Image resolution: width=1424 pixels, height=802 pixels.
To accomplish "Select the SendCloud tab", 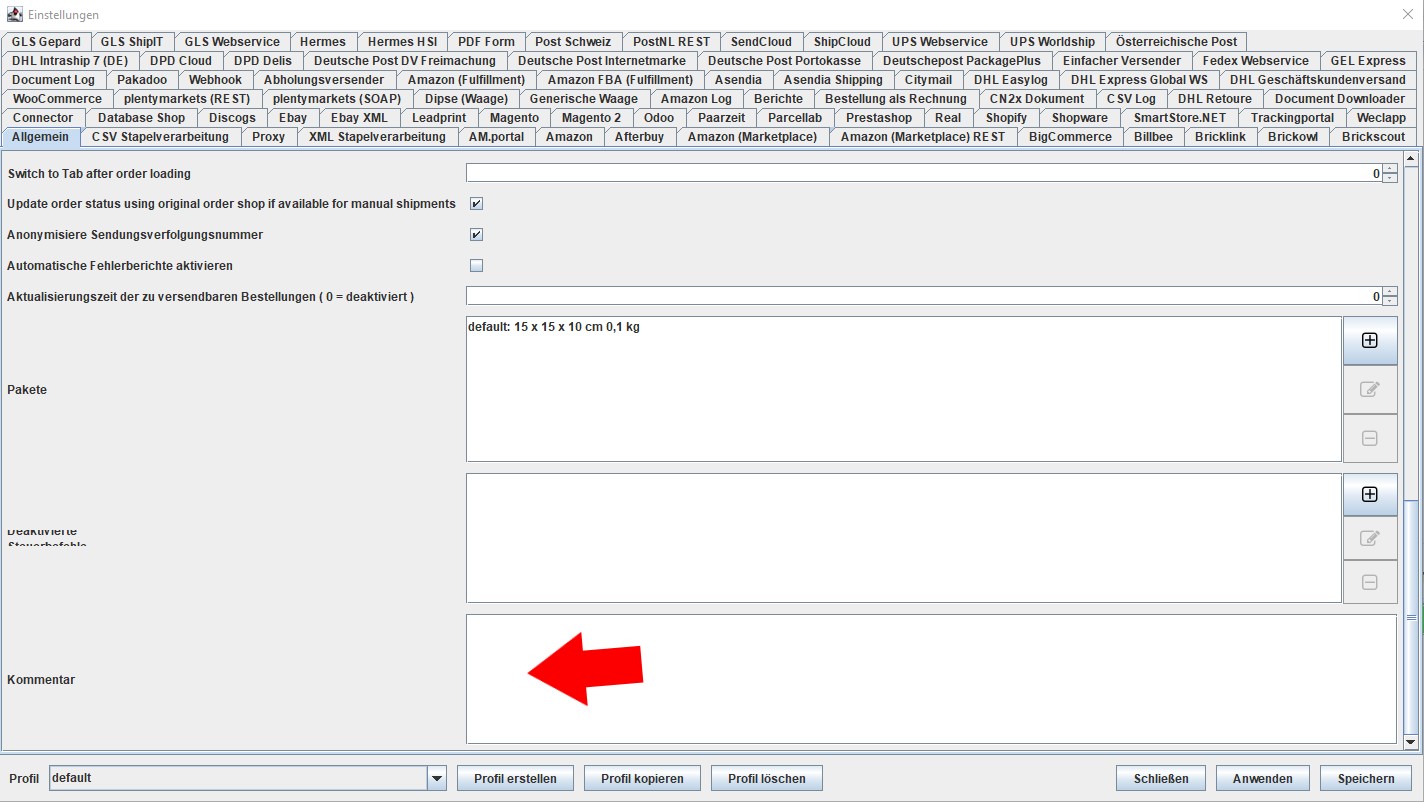I will (761, 42).
